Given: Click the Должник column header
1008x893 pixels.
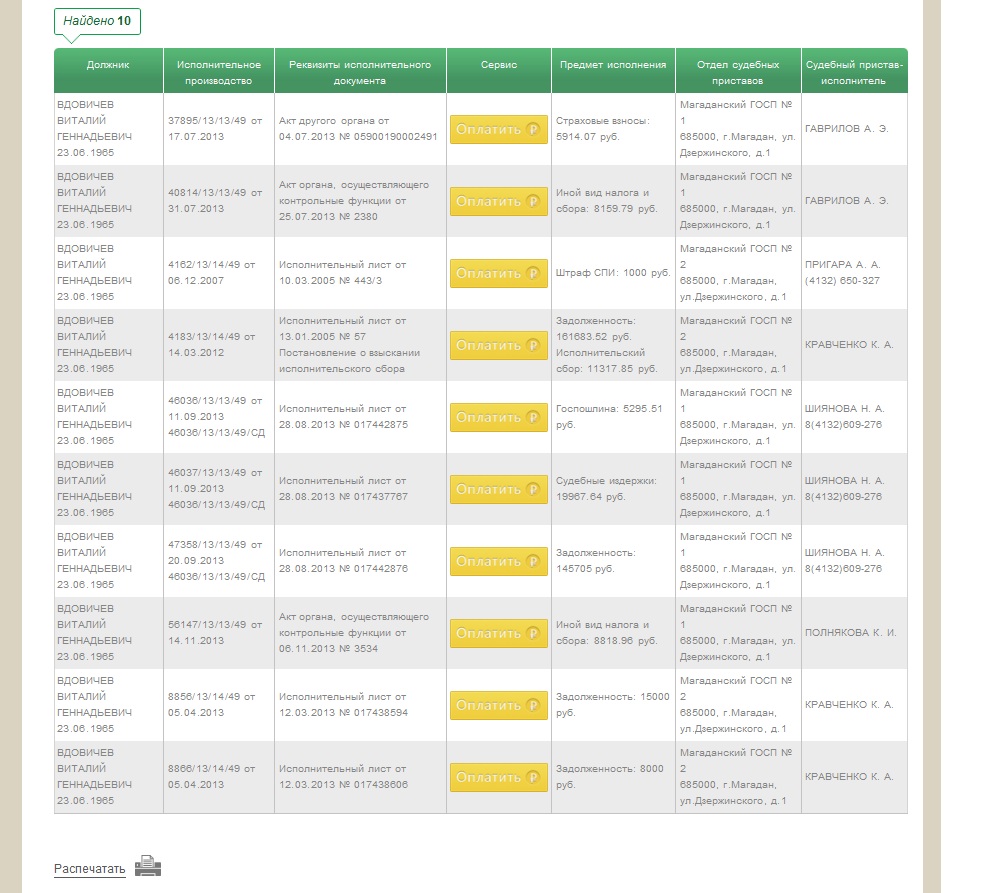Looking at the screenshot, I should pos(108,65).
